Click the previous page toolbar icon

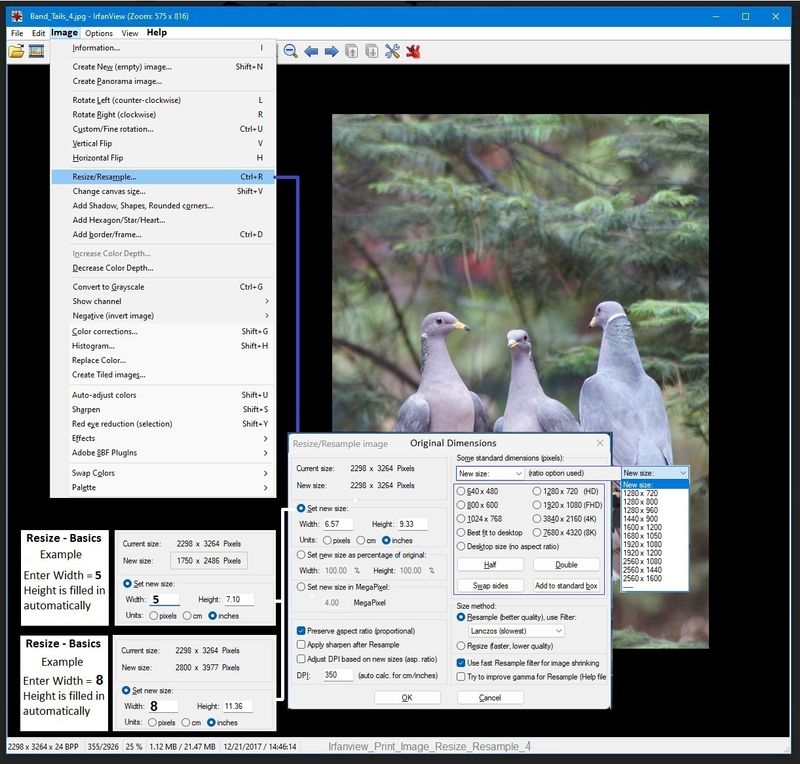point(352,51)
